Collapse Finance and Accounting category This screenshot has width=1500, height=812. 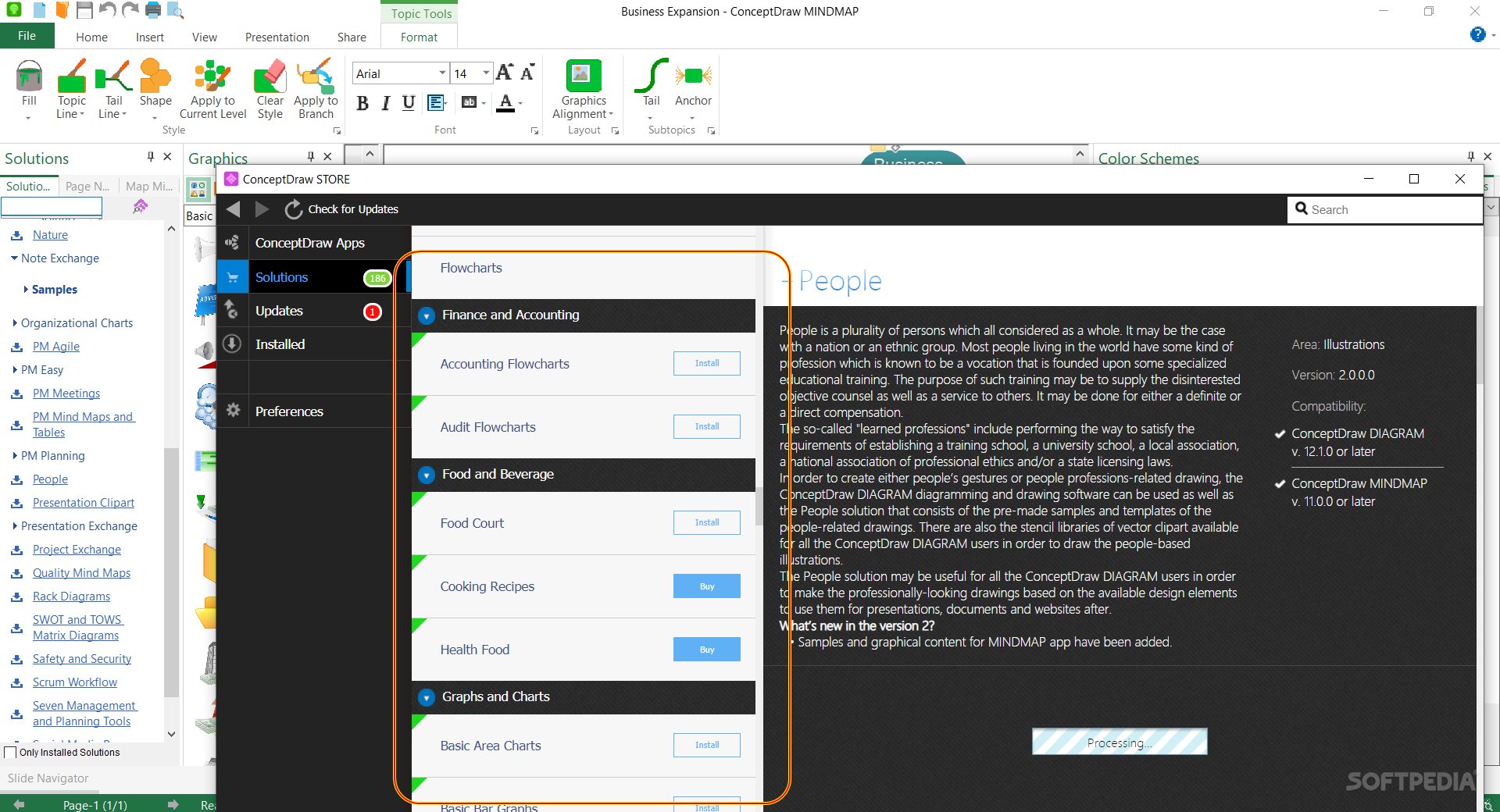point(427,315)
